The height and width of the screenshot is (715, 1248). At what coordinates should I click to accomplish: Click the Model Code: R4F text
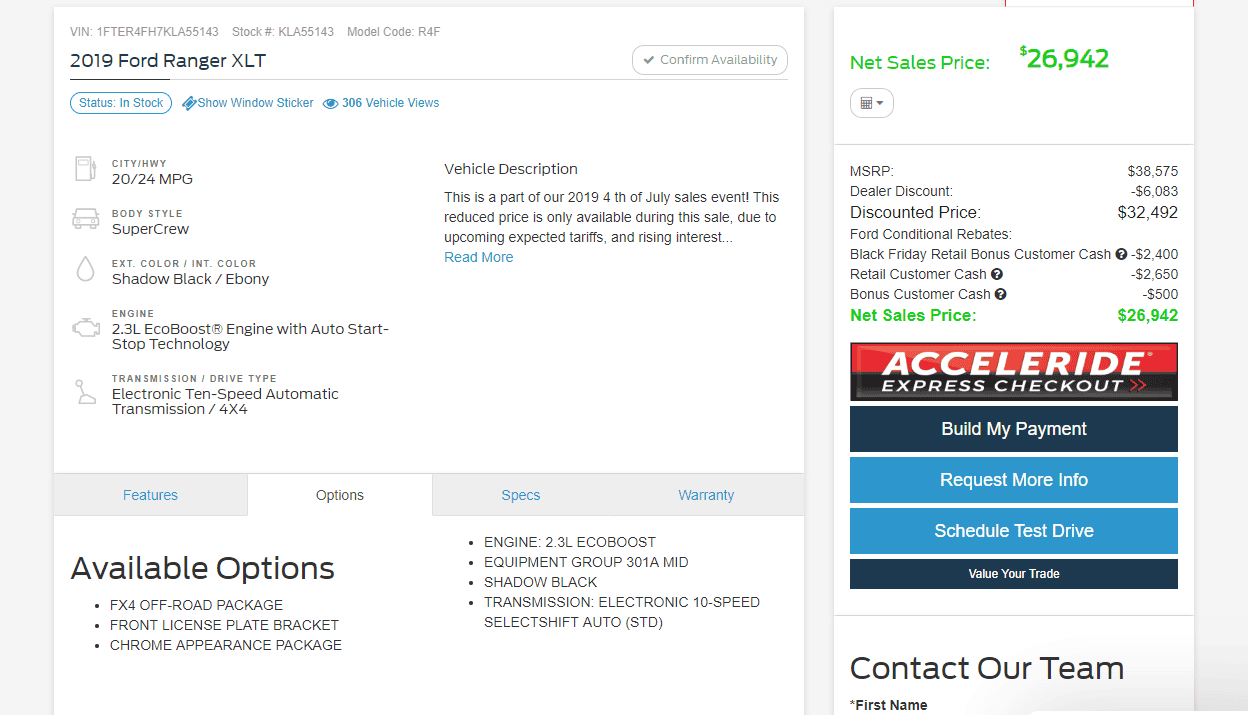[394, 32]
